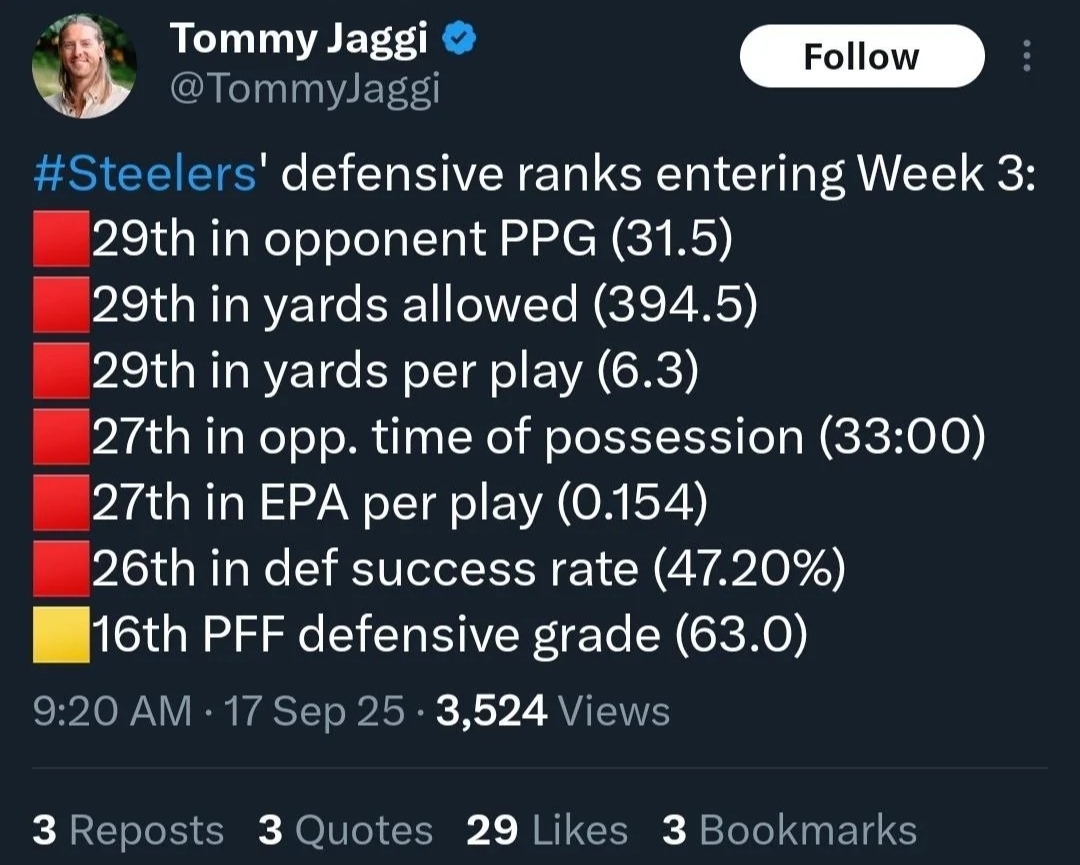Click red square beside def success rate
This screenshot has width=1080, height=865.
click(61, 569)
